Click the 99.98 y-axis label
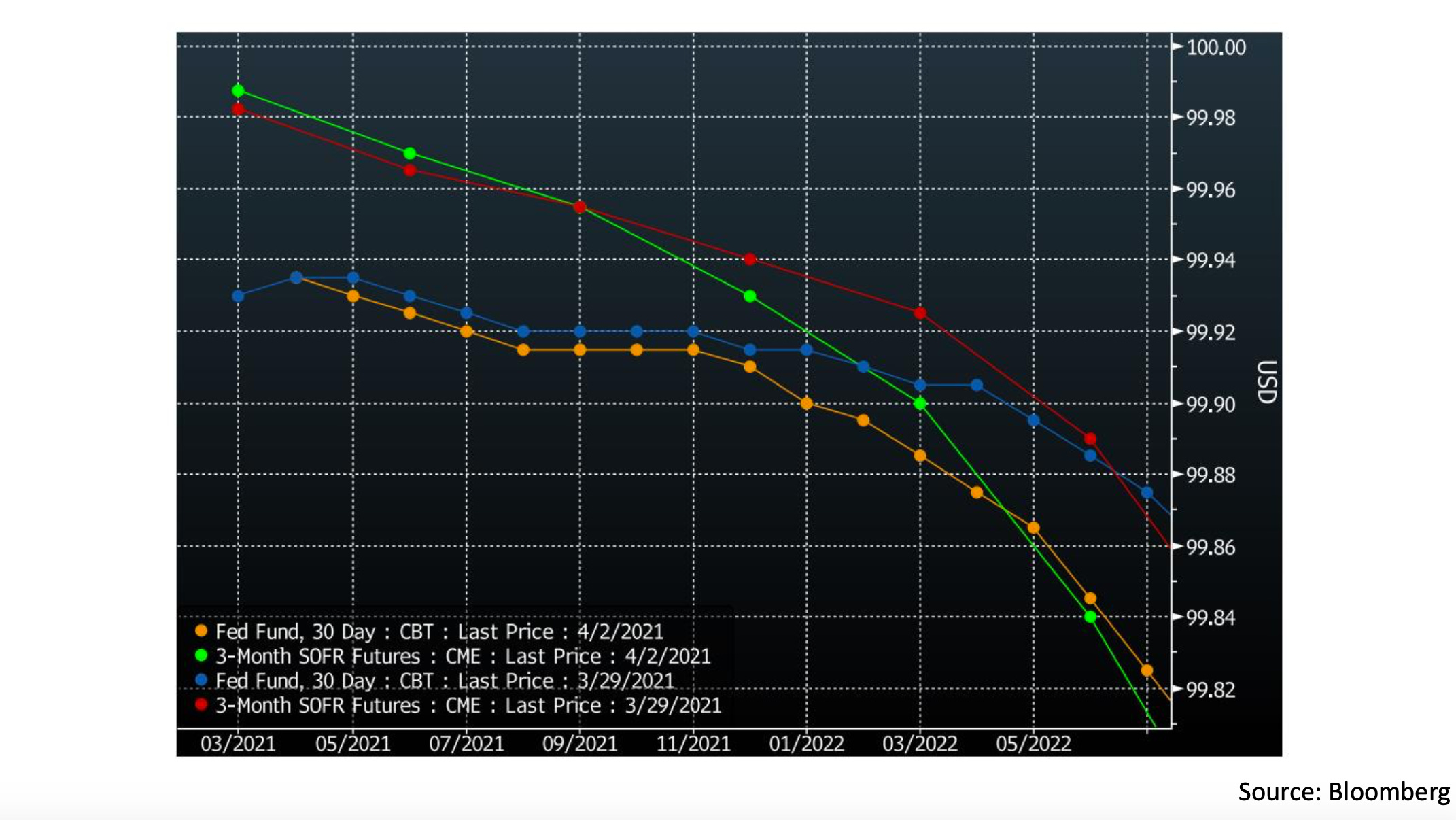 click(x=1211, y=118)
